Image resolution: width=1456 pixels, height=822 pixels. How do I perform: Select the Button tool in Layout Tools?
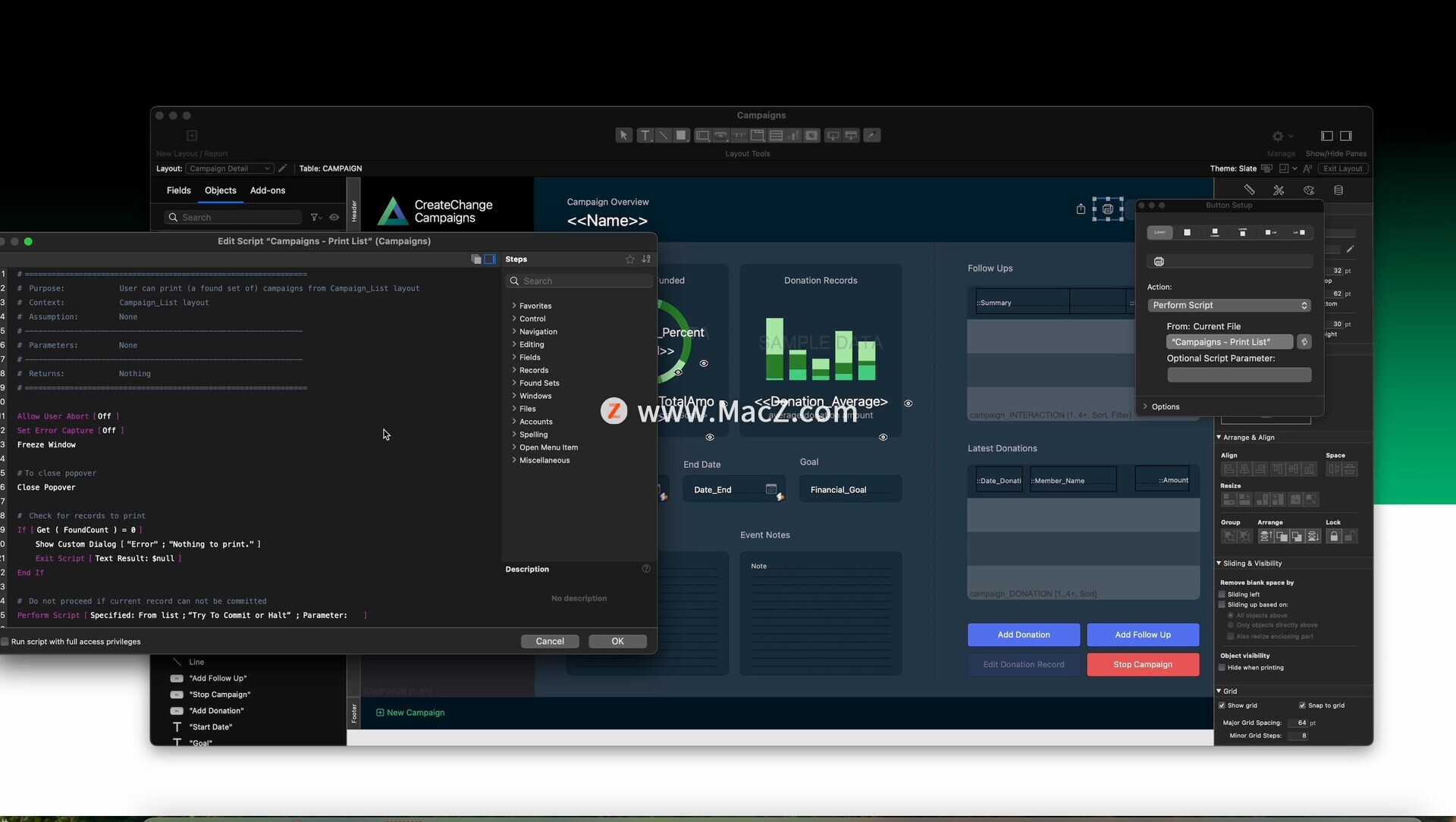point(721,136)
